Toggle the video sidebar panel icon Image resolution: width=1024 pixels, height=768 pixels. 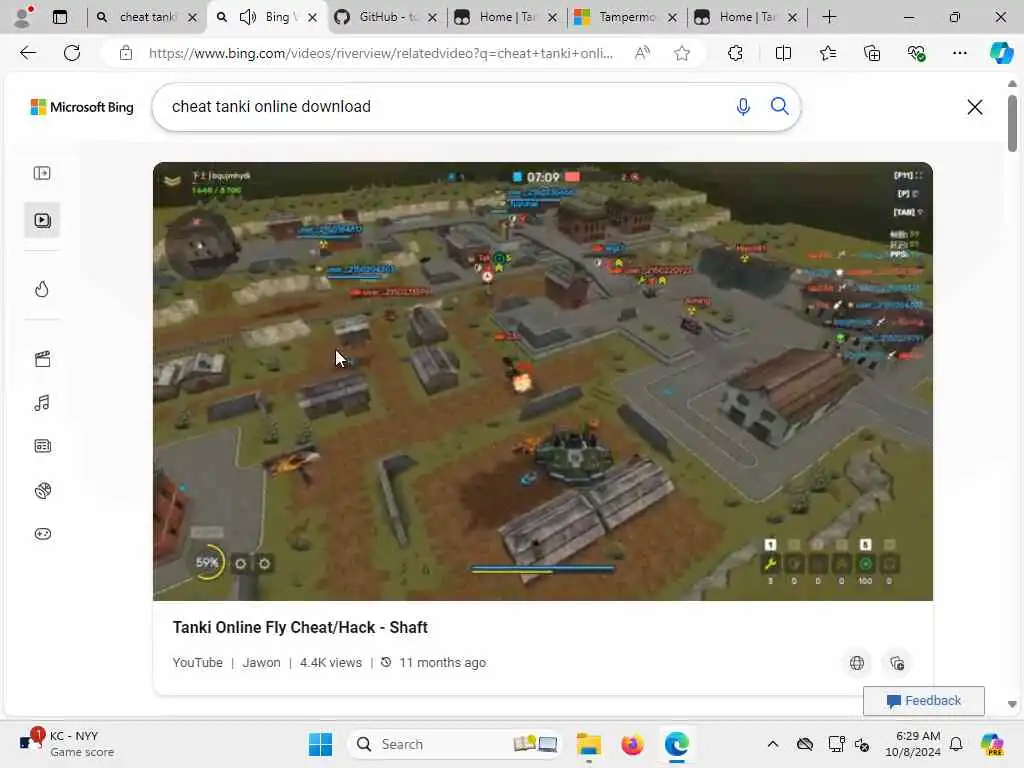tap(42, 173)
